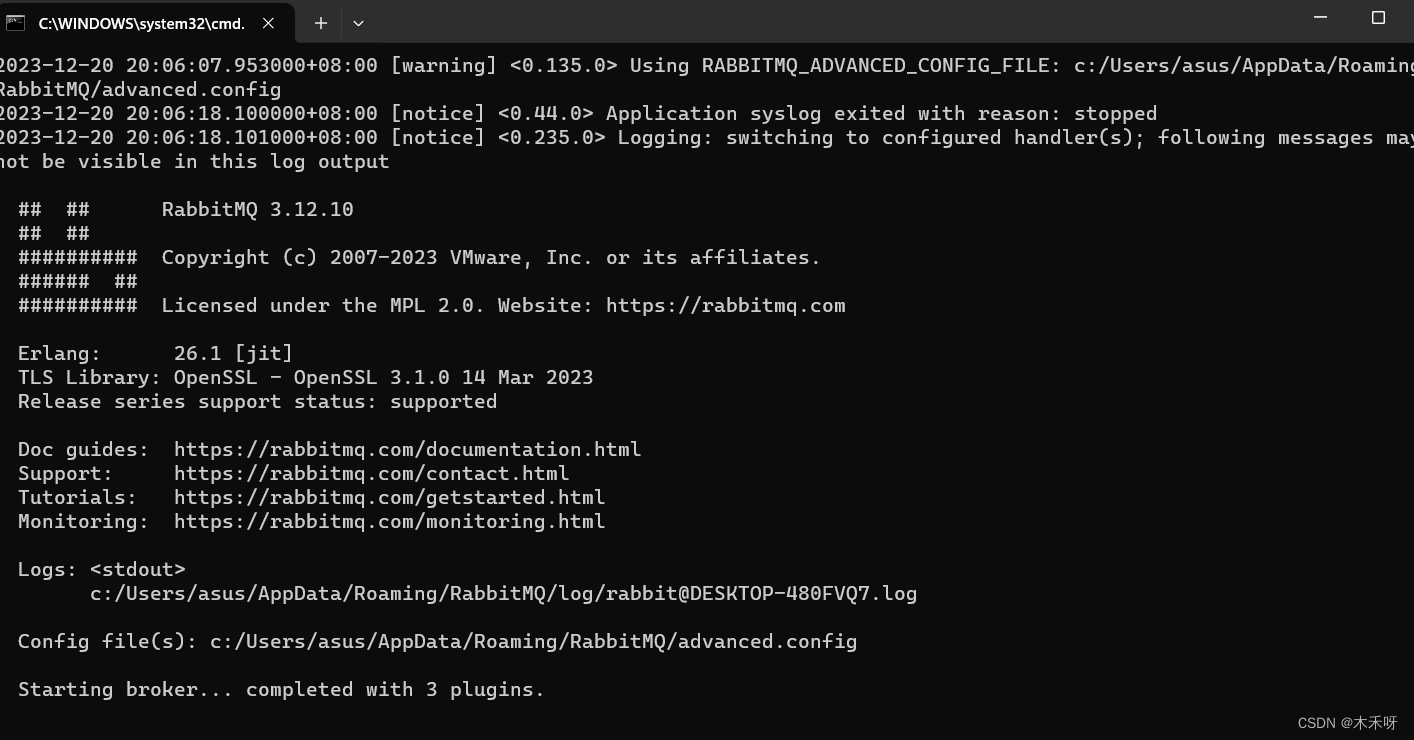This screenshot has width=1414, height=740.
Task: Click the "Starting broker... completed" line
Action: pos(281,689)
